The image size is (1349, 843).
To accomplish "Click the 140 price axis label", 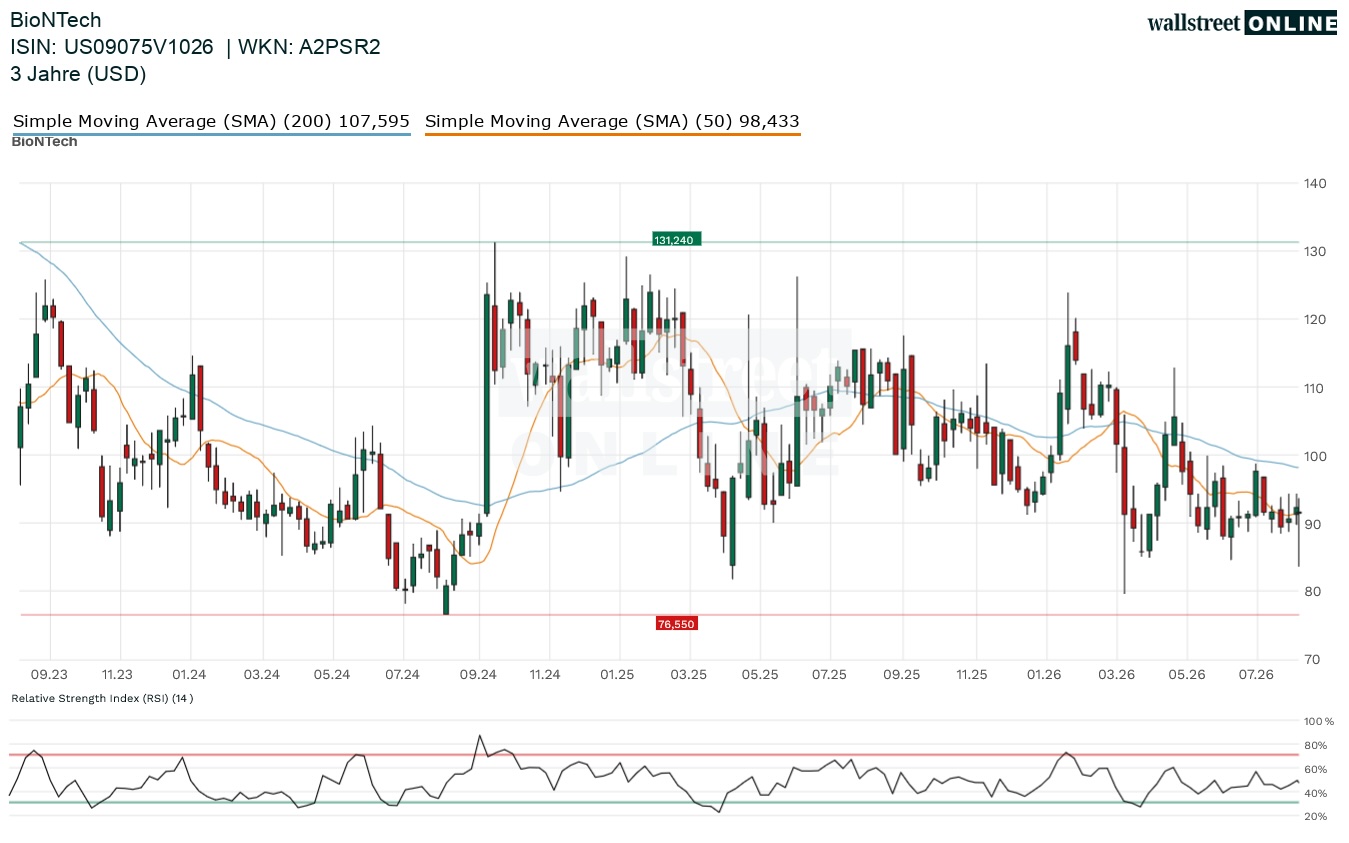I will pos(1314,184).
